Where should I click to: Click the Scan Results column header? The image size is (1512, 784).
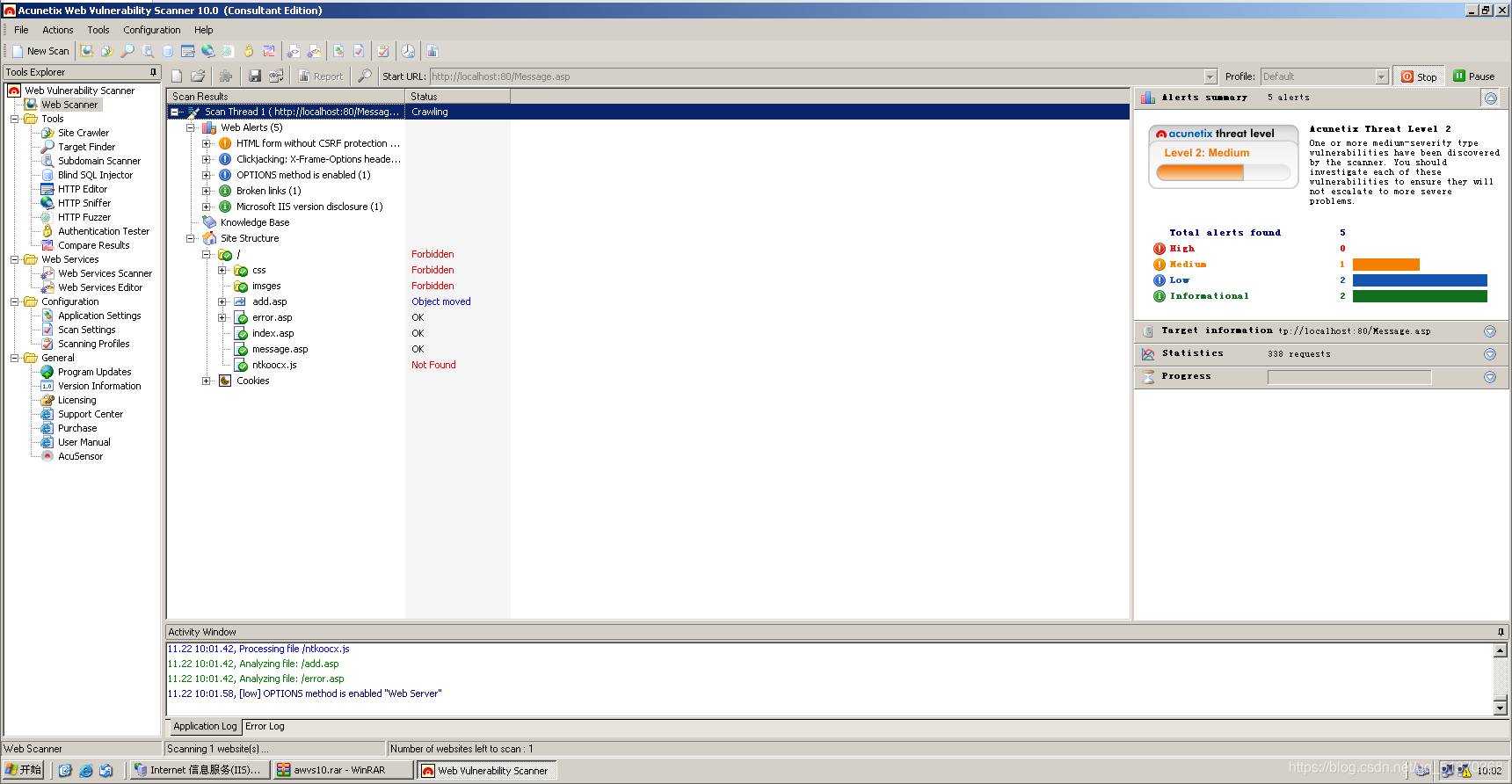286,97
